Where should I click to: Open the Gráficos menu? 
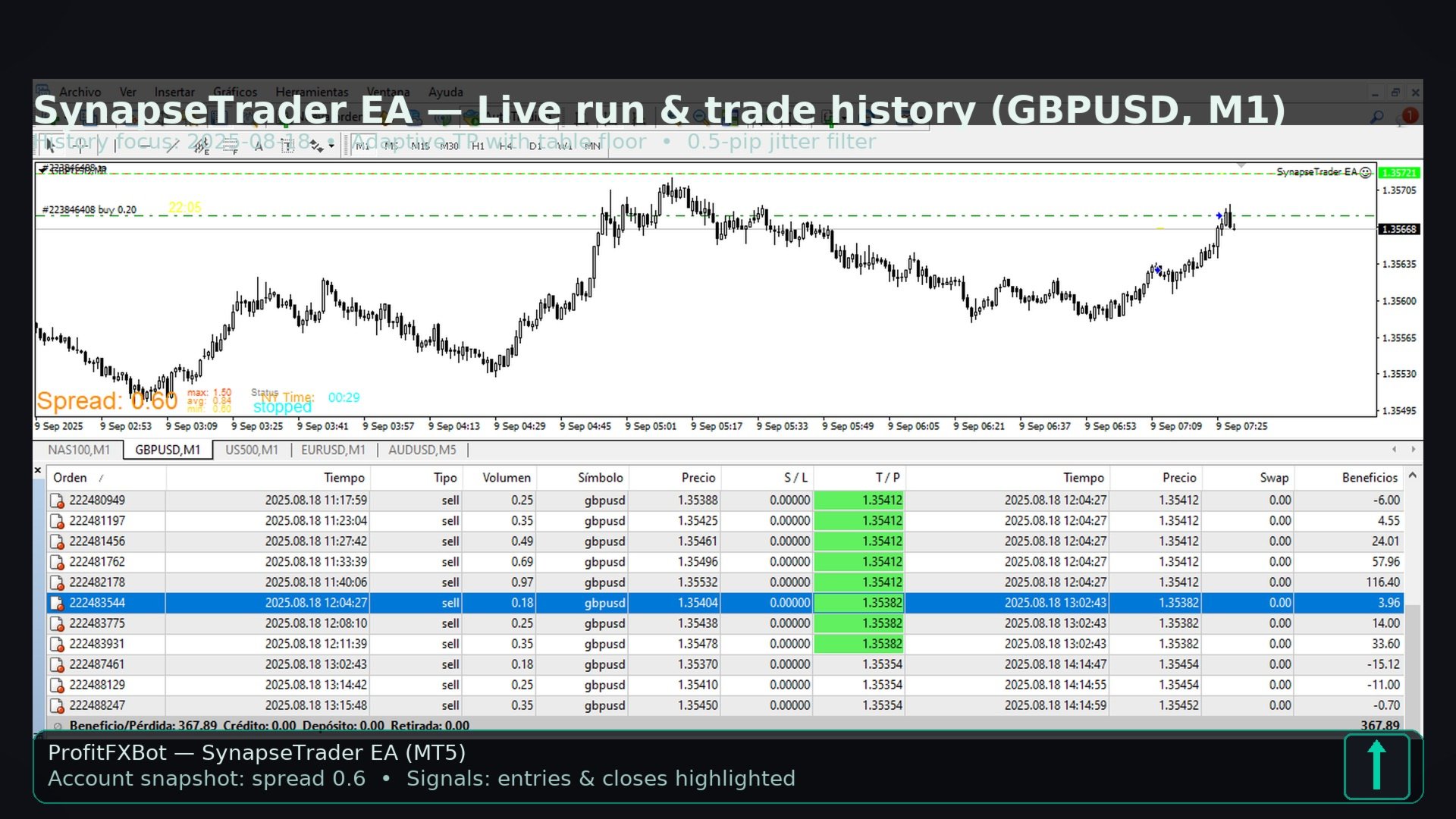coord(235,92)
